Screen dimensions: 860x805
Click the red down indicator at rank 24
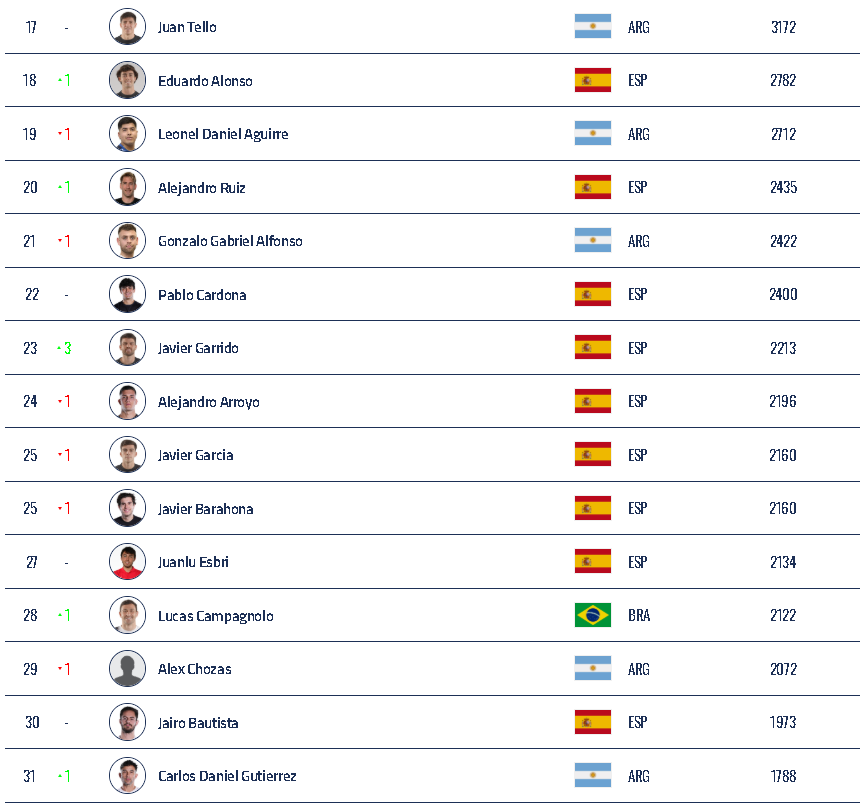click(x=64, y=402)
